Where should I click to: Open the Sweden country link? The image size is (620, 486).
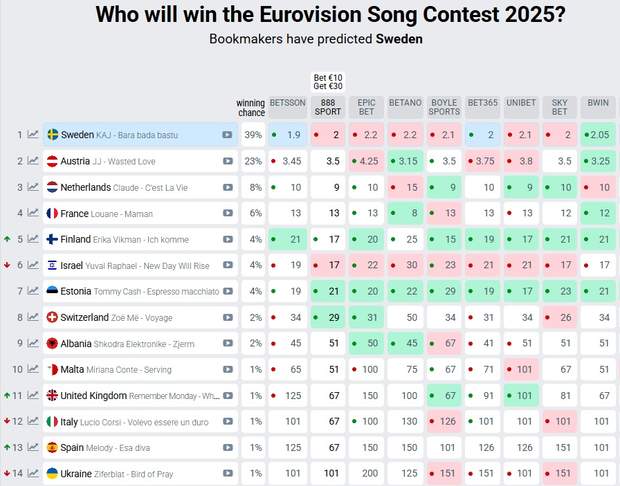[x=77, y=135]
